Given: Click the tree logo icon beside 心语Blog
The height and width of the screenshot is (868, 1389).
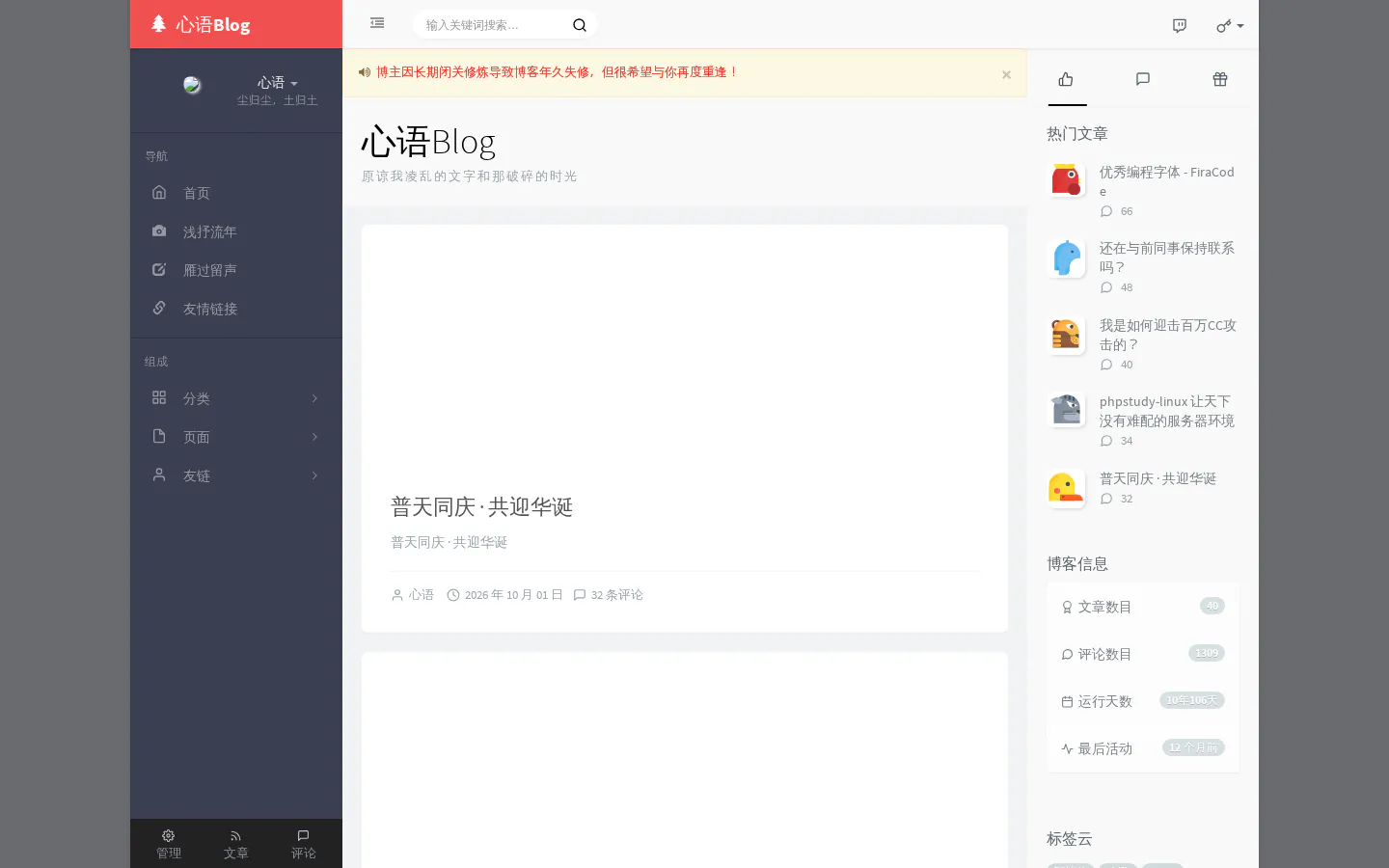Looking at the screenshot, I should coord(159,23).
